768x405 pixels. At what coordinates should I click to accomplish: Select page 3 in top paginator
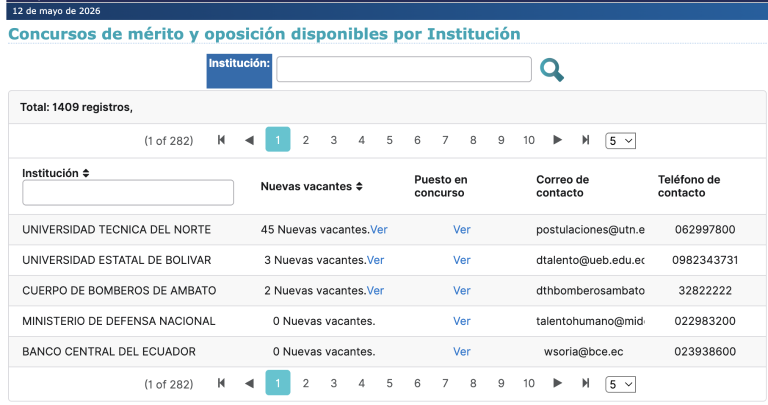334,140
